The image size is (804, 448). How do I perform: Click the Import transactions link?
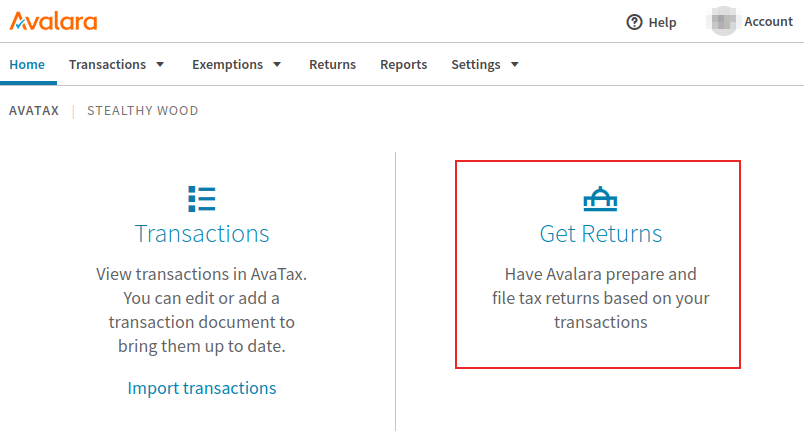202,388
